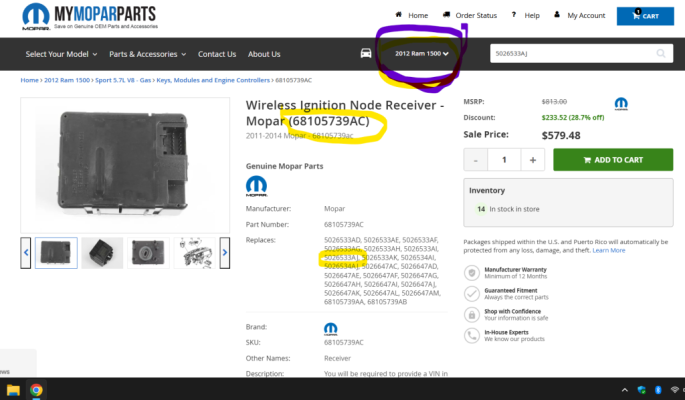Open the About Us page
Viewport: 685px width, 400px height.
264,54
